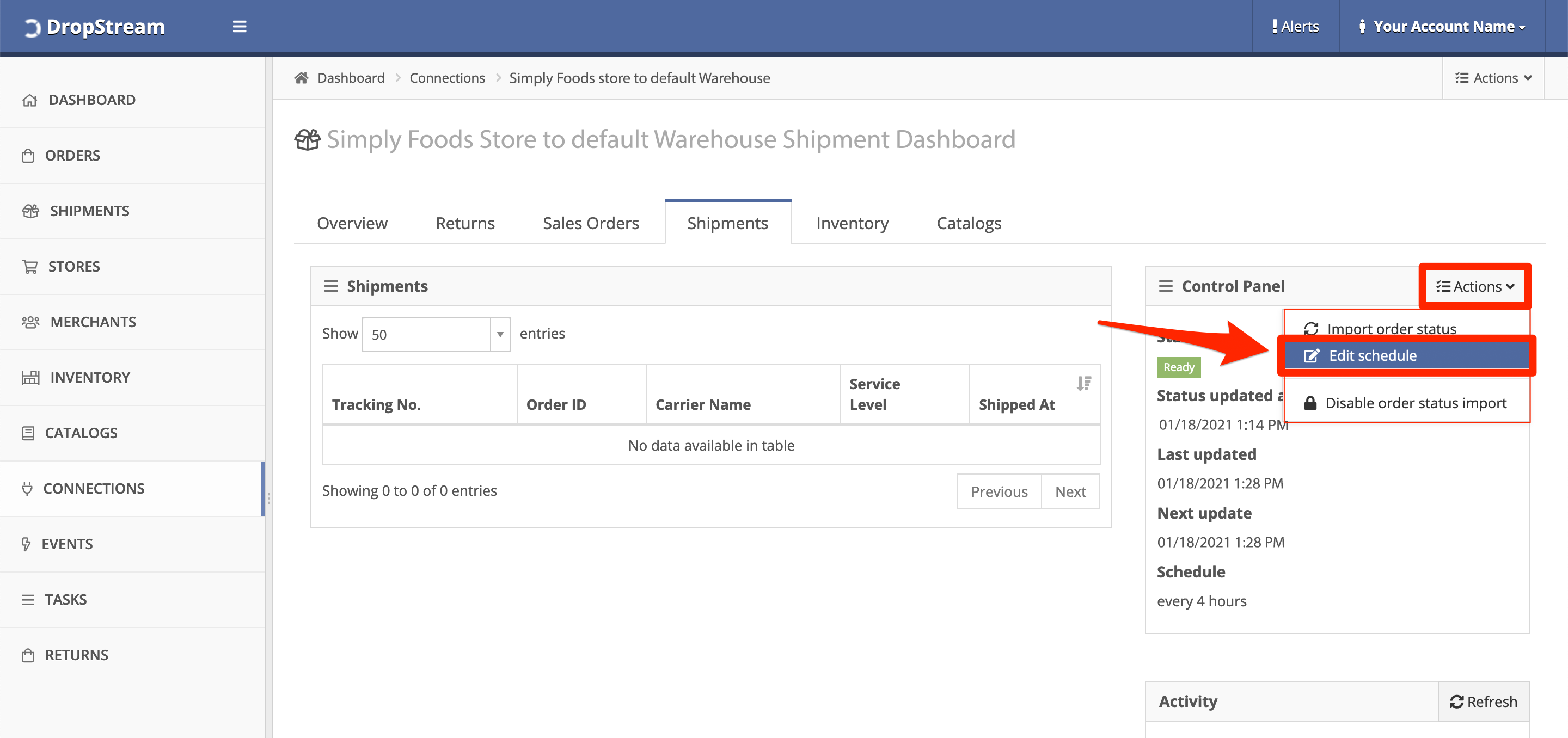
Task: Select the Shipments tab
Action: pyautogui.click(x=727, y=223)
